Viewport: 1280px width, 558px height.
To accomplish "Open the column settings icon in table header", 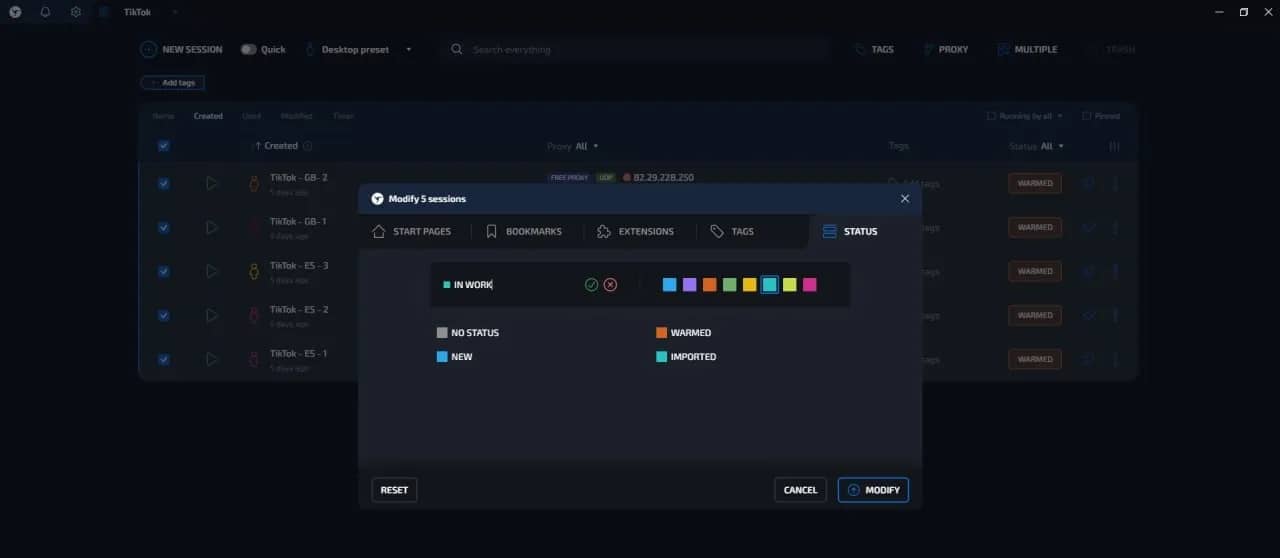I will (x=1115, y=146).
